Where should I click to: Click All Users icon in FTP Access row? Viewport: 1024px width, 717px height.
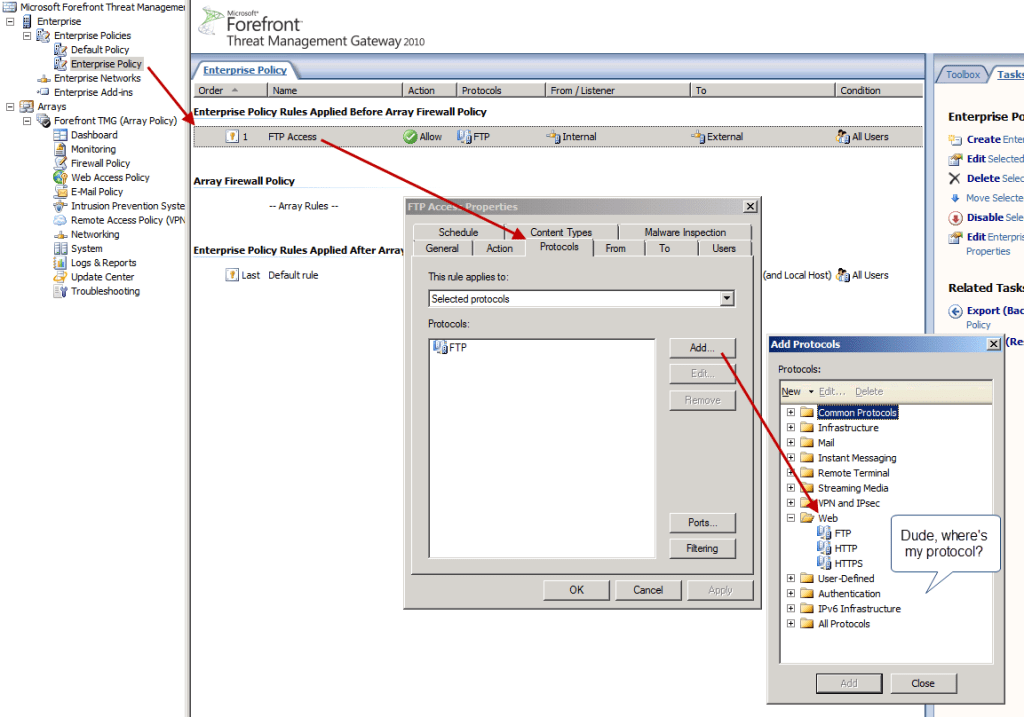point(843,136)
